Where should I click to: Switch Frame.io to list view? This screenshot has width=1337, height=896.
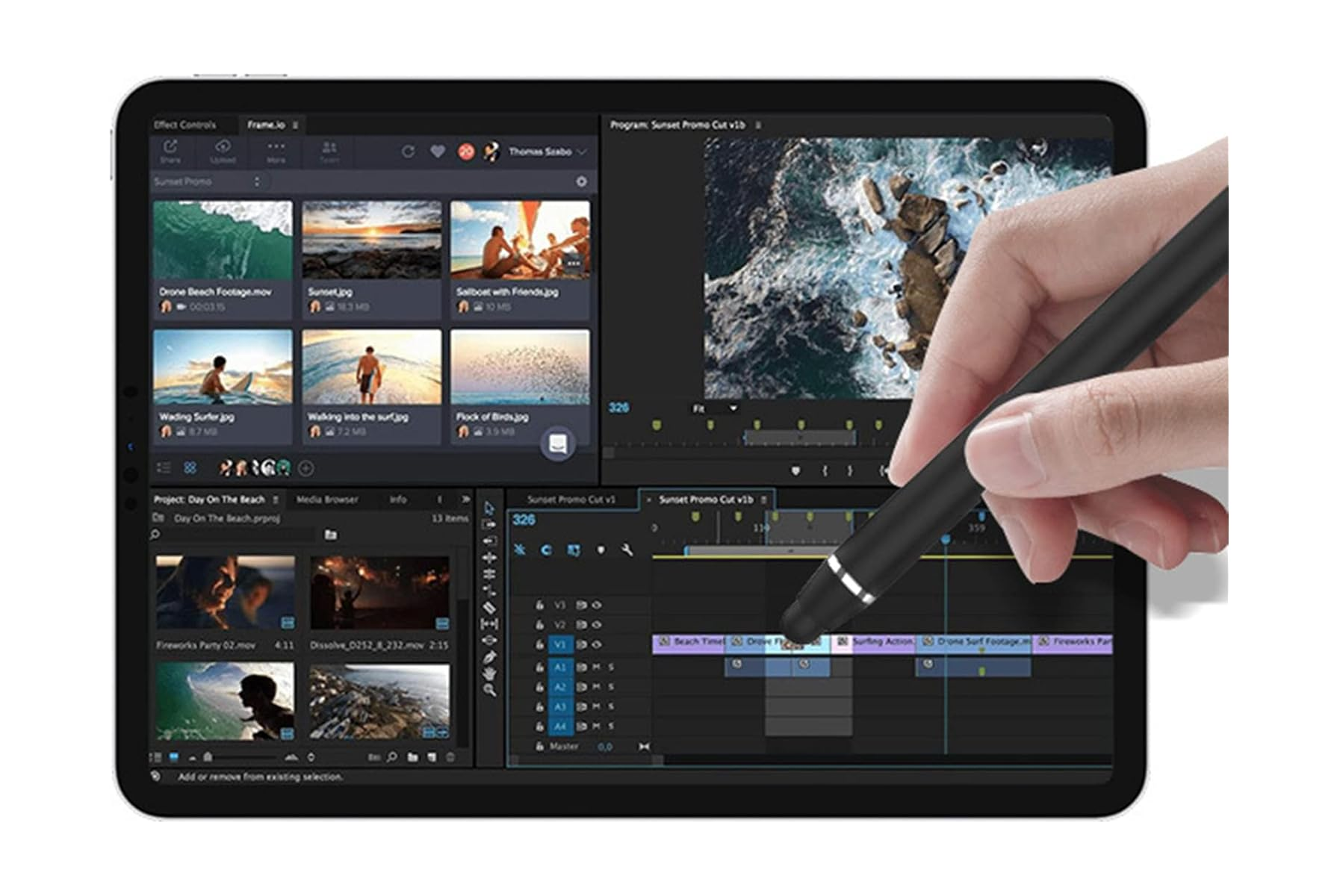point(164,467)
